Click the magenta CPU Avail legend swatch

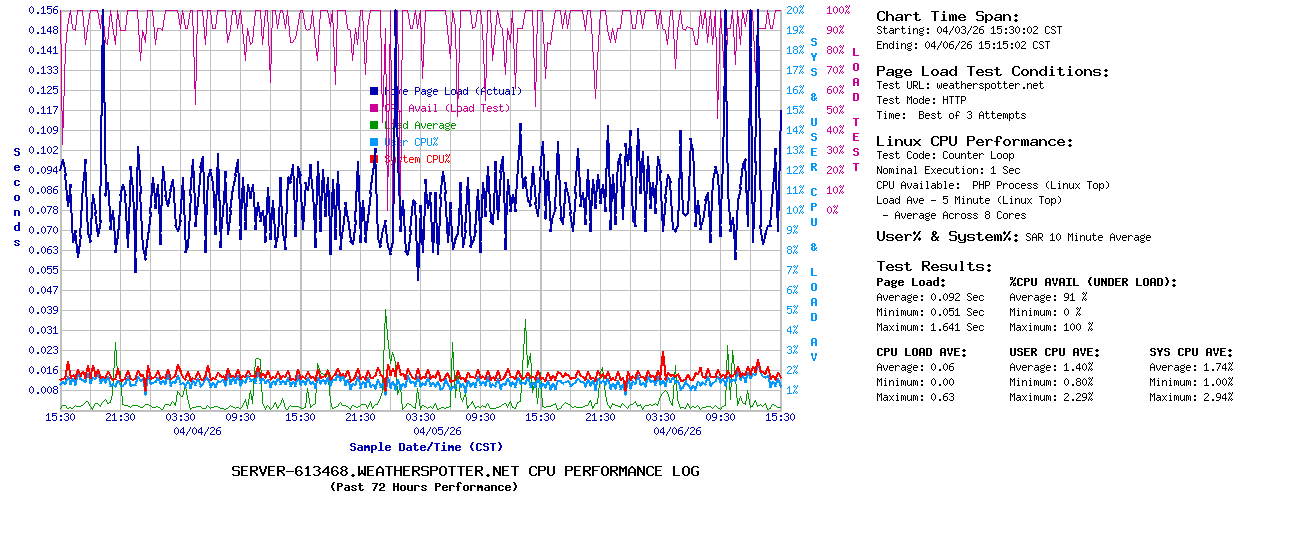click(374, 108)
